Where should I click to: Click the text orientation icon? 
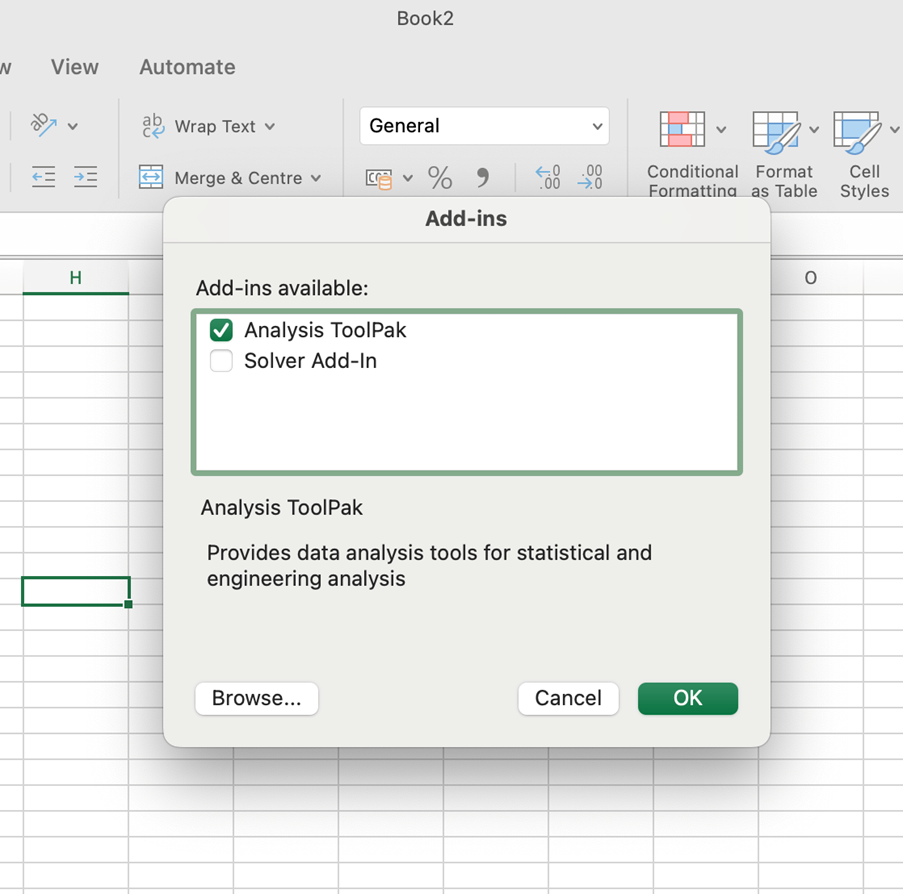click(x=43, y=125)
